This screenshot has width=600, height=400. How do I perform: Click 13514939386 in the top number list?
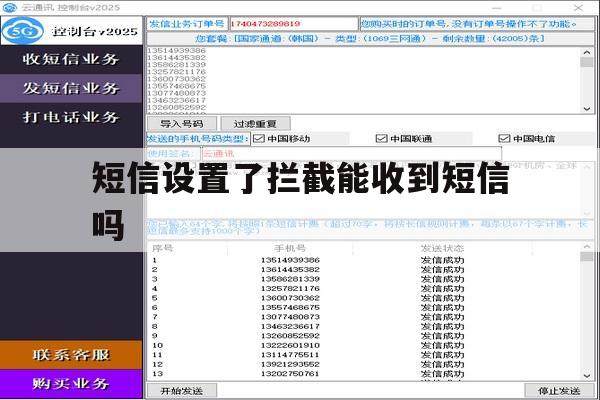click(x=176, y=51)
